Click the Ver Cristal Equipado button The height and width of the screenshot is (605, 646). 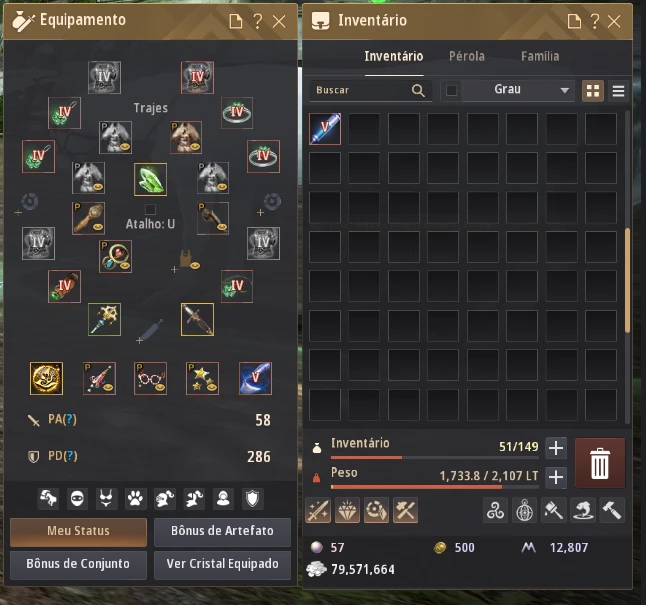coord(222,564)
